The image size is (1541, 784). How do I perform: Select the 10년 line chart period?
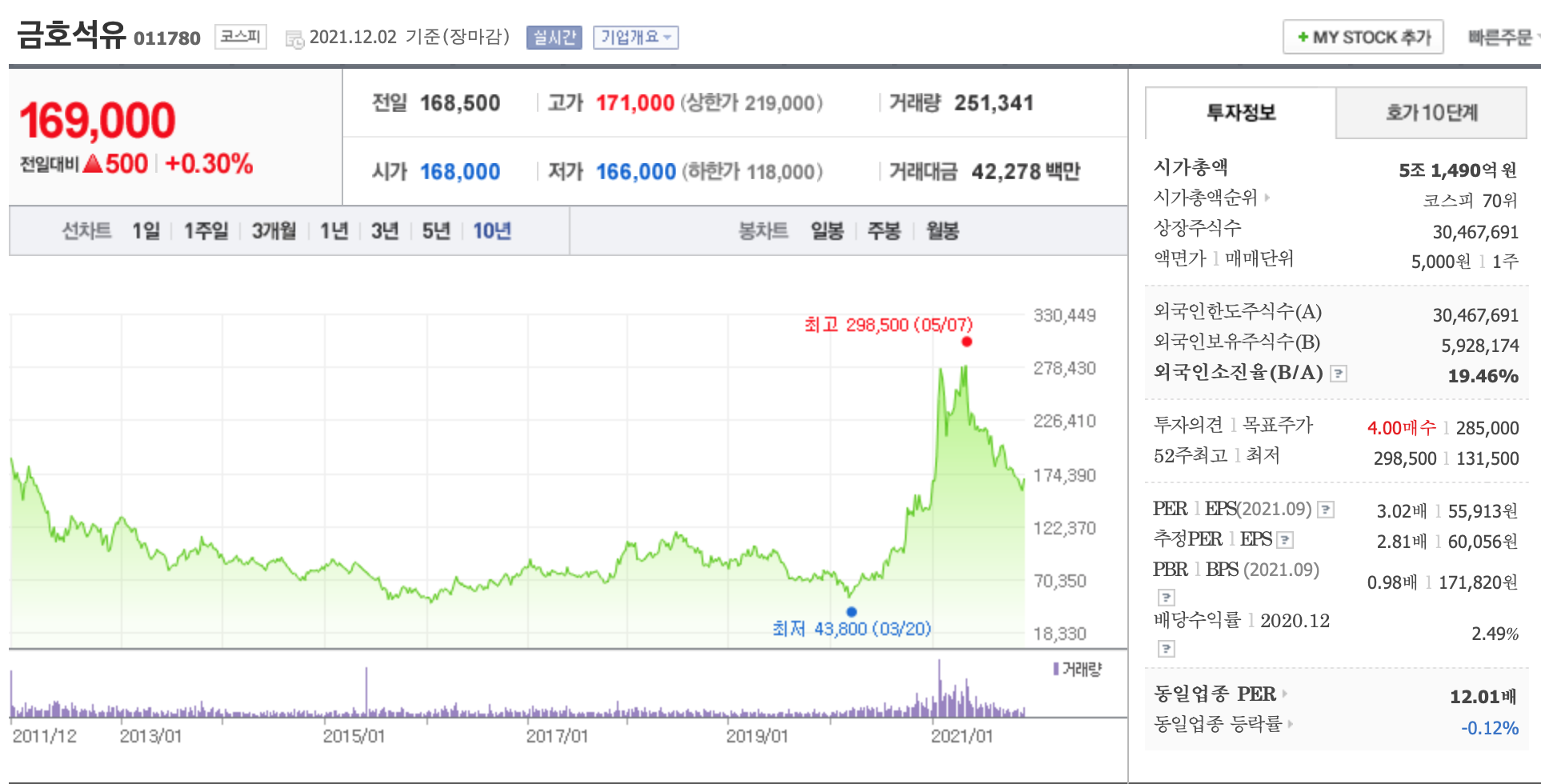pyautogui.click(x=492, y=231)
